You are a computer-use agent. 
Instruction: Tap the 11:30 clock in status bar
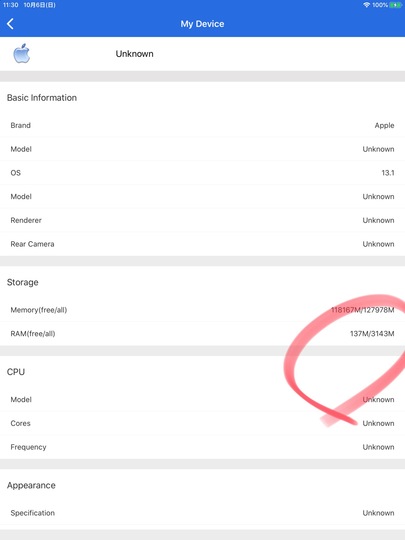[x=10, y=5]
